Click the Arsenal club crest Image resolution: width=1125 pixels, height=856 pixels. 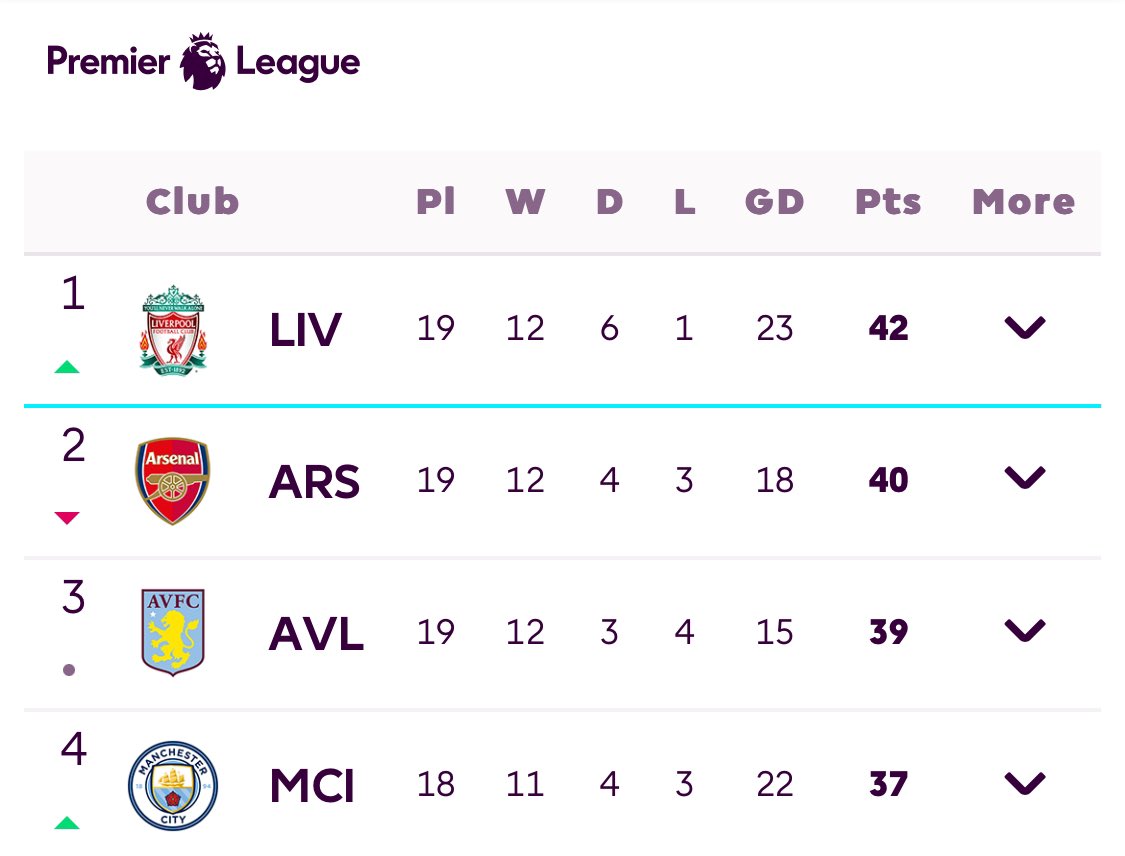[172, 481]
